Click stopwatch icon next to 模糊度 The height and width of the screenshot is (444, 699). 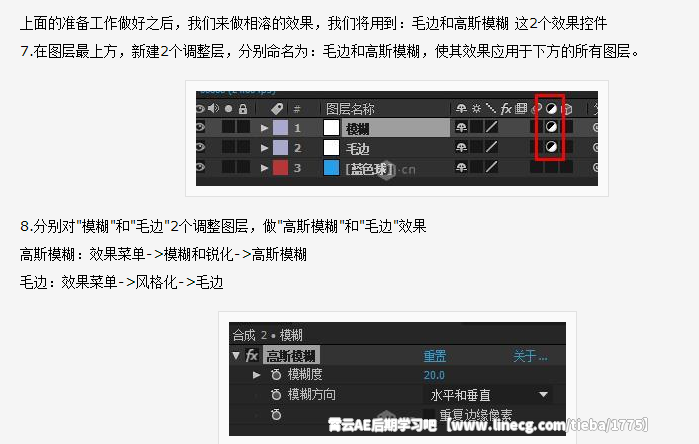point(276,374)
